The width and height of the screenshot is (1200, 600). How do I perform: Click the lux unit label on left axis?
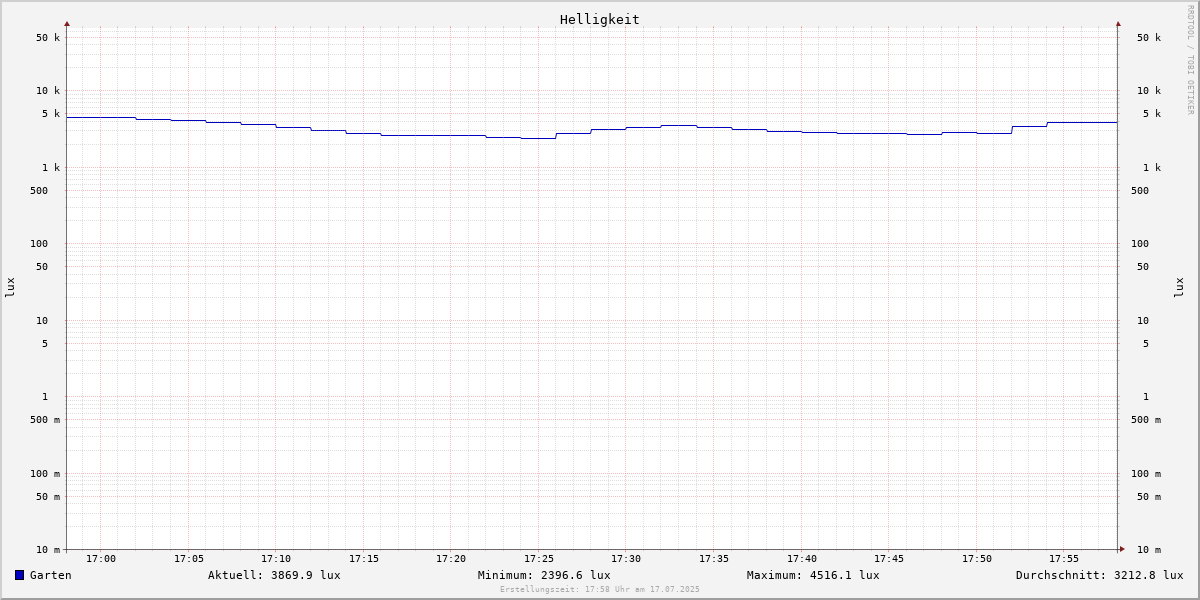pyautogui.click(x=10, y=287)
